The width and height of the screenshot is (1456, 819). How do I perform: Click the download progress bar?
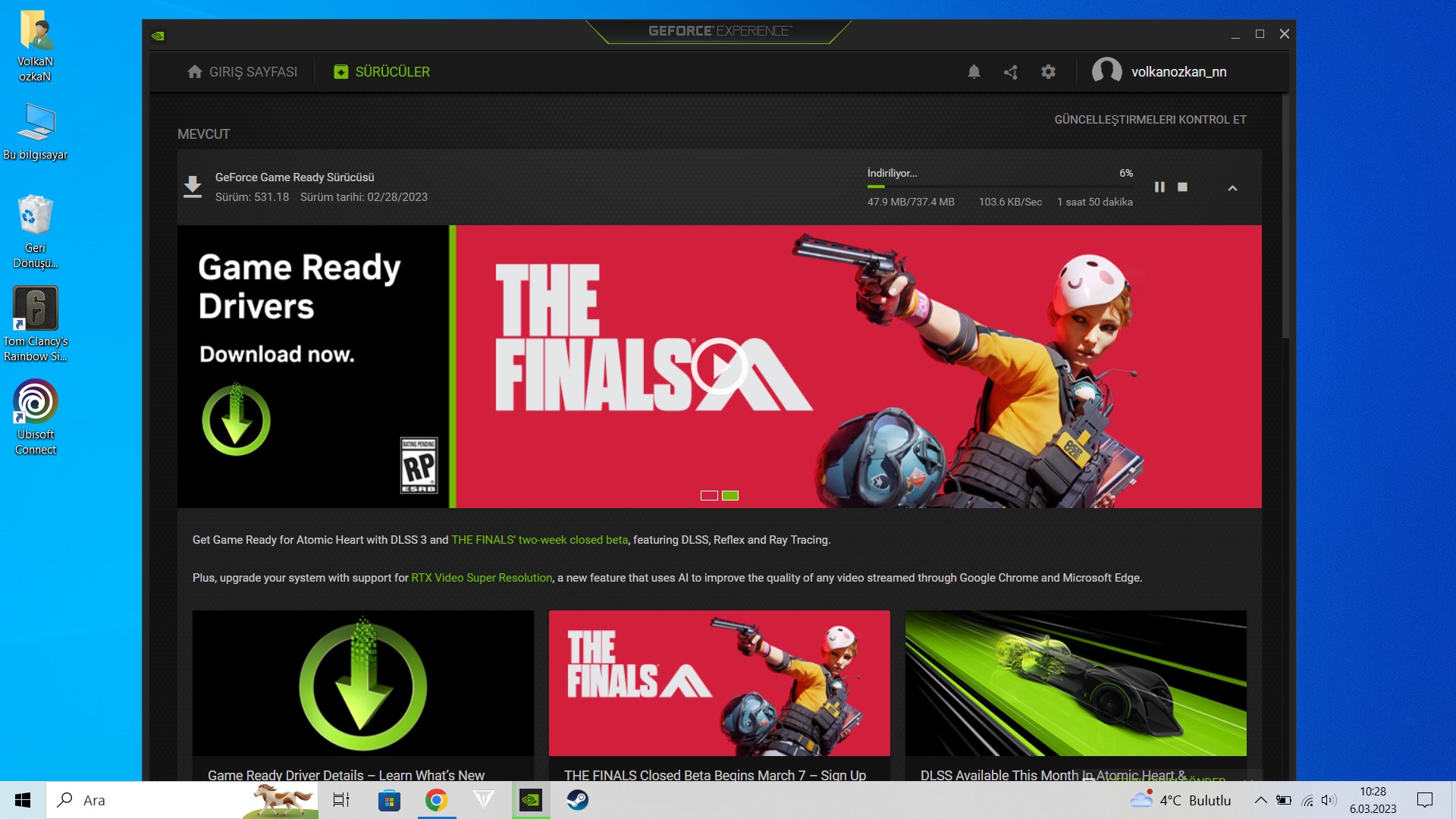[999, 187]
